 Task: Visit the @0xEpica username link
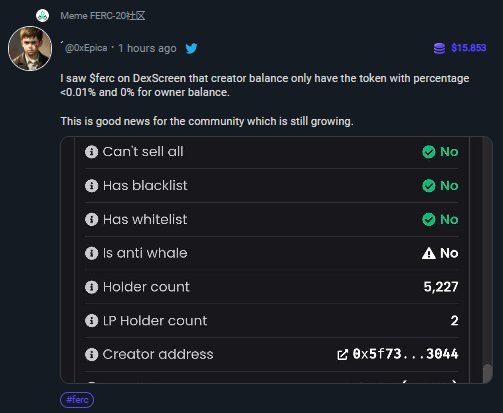click(x=86, y=48)
